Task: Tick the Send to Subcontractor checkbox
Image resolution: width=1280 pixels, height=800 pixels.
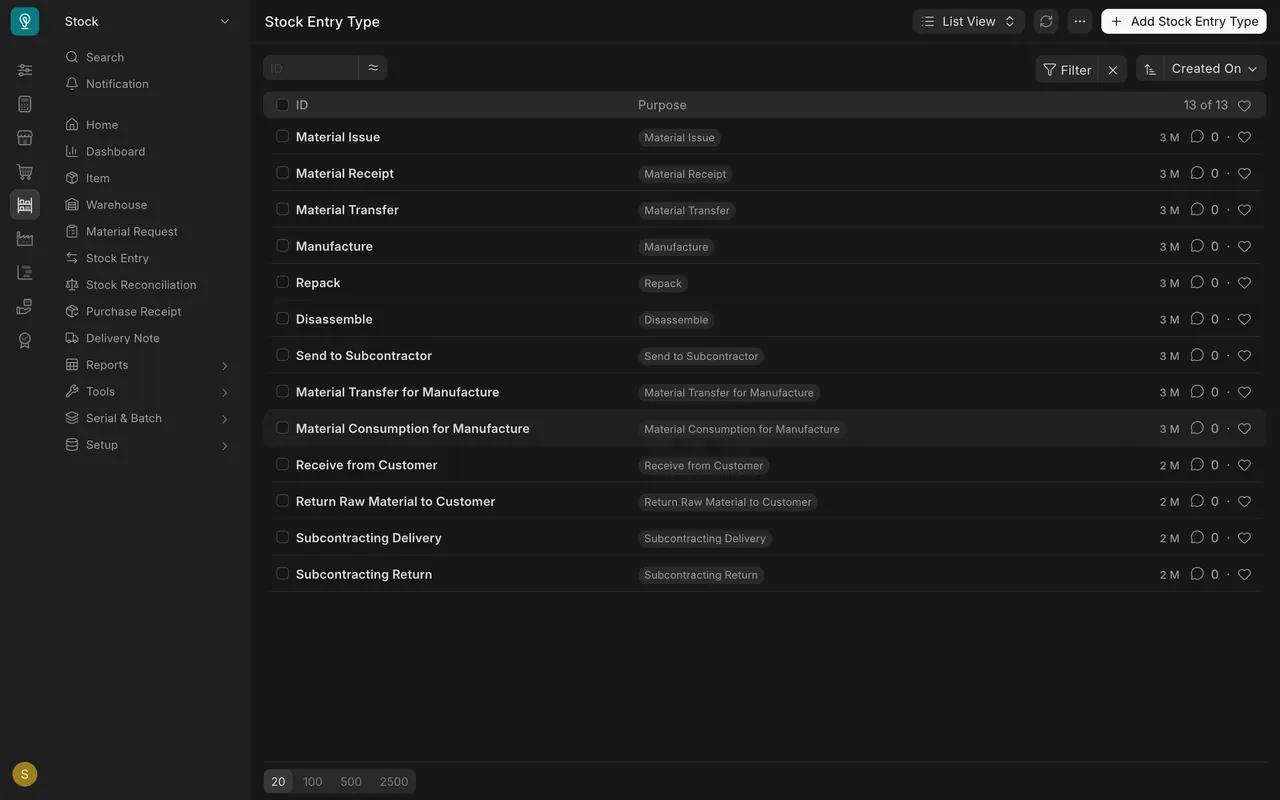Action: [282, 355]
